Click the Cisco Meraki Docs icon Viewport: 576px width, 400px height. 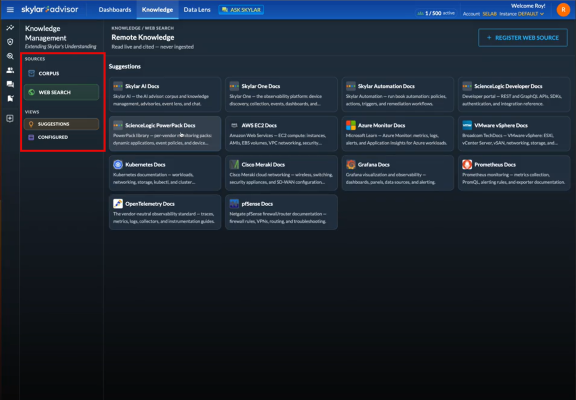pyautogui.click(x=234, y=165)
